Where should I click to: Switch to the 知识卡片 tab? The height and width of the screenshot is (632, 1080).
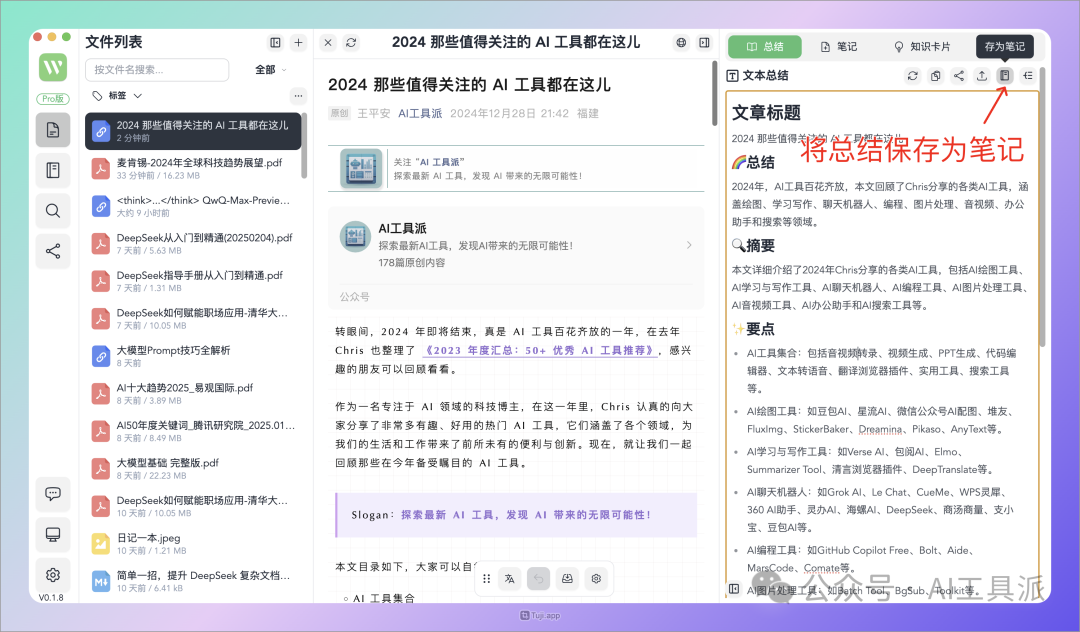(922, 47)
